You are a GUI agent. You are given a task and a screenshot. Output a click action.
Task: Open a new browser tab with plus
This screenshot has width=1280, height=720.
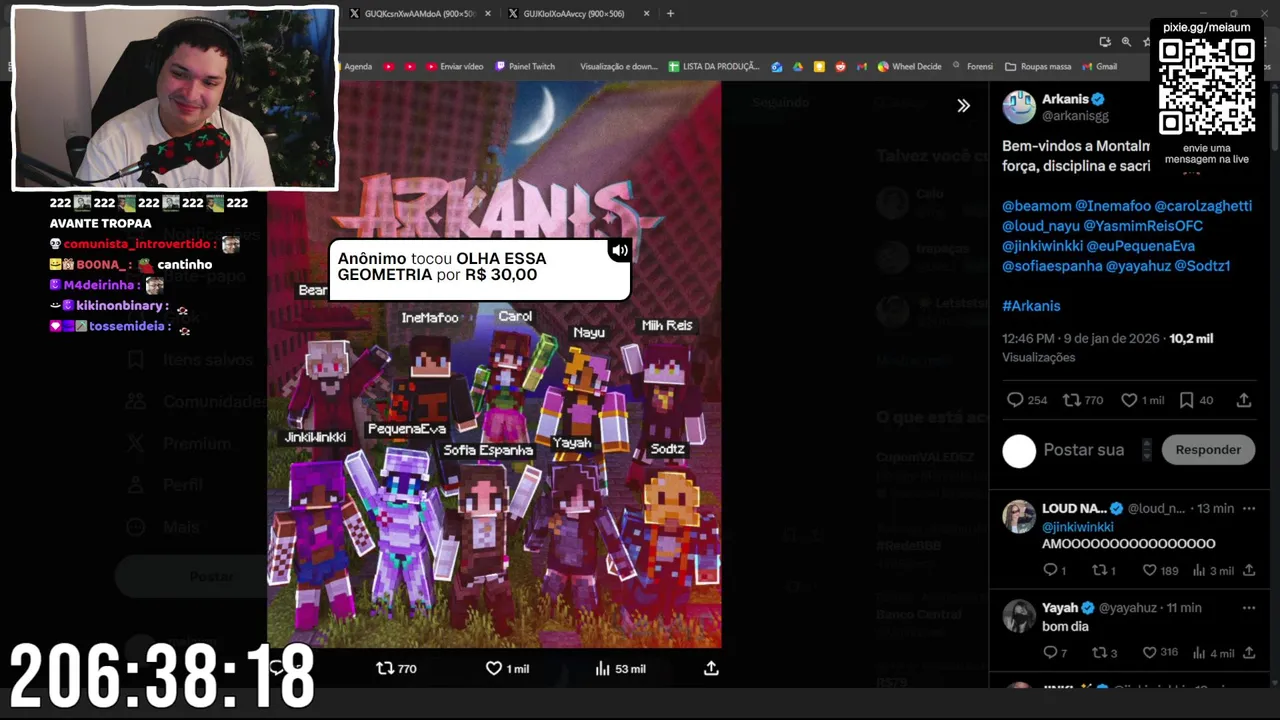tap(670, 14)
